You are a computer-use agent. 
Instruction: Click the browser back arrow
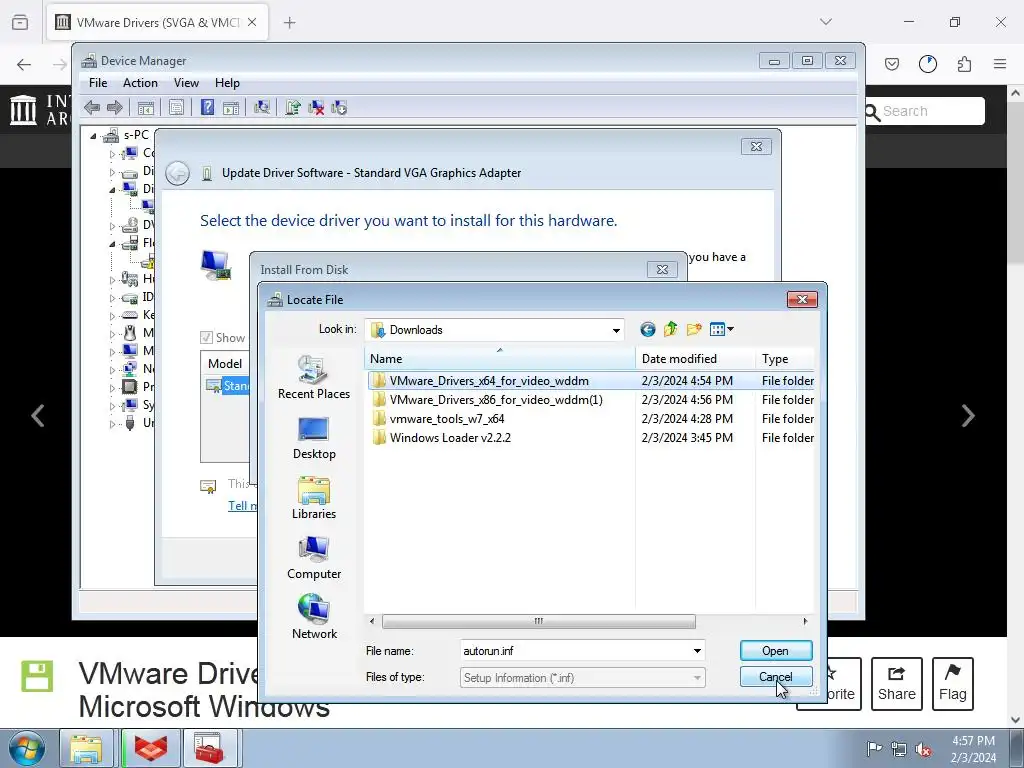(x=24, y=64)
